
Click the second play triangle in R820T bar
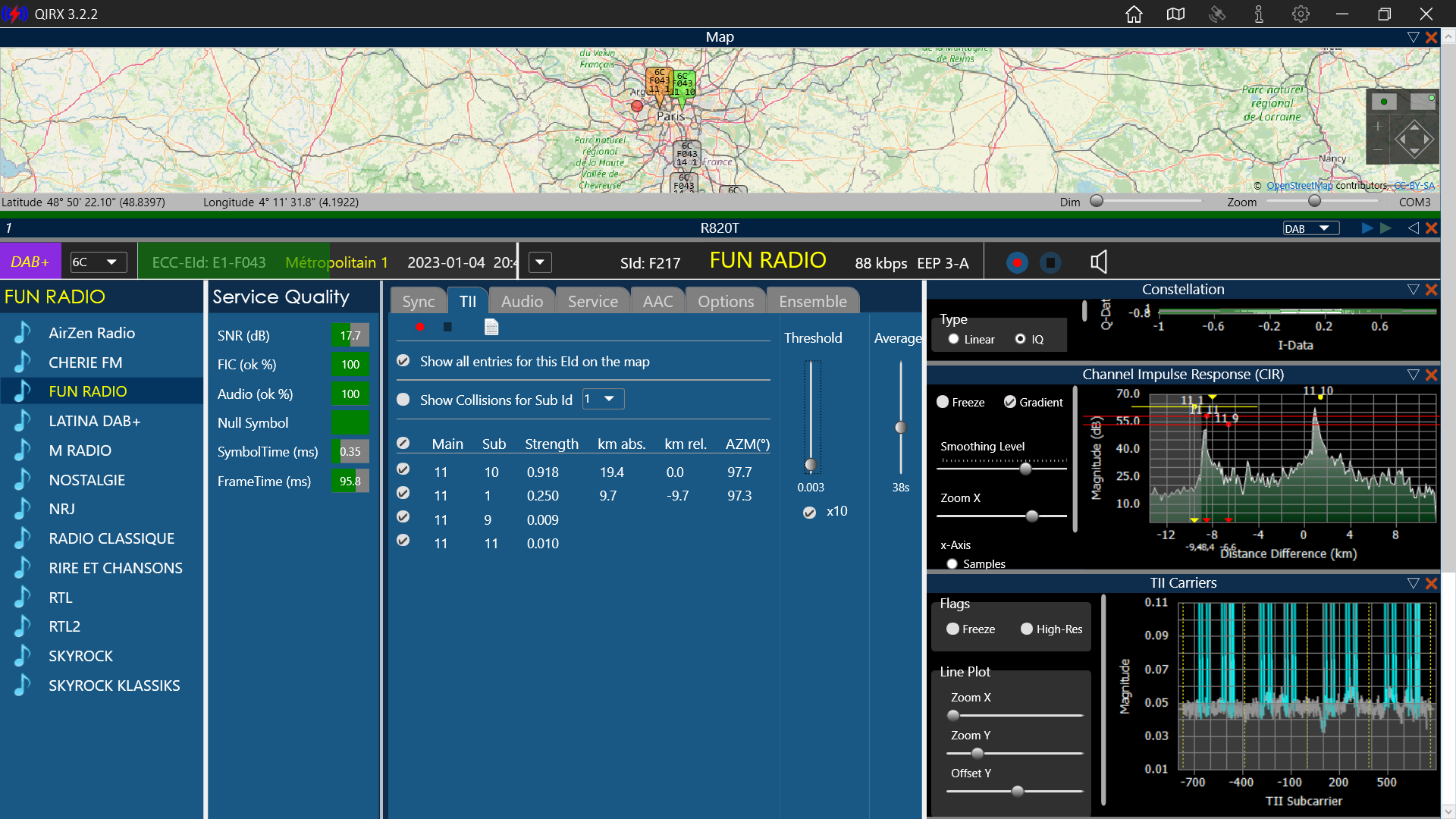(x=1386, y=228)
